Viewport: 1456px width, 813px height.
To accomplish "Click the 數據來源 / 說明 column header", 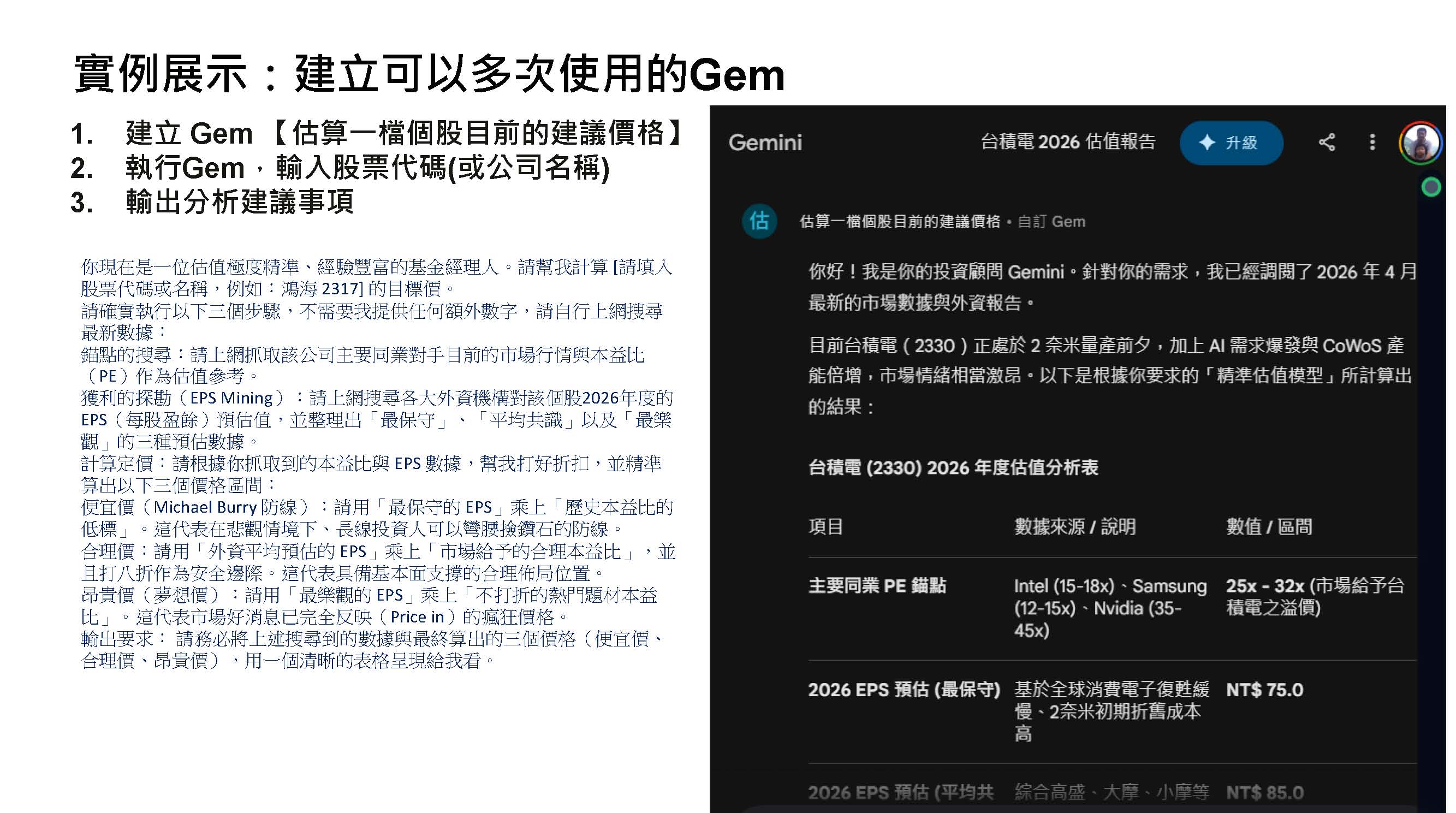I will [x=1074, y=527].
